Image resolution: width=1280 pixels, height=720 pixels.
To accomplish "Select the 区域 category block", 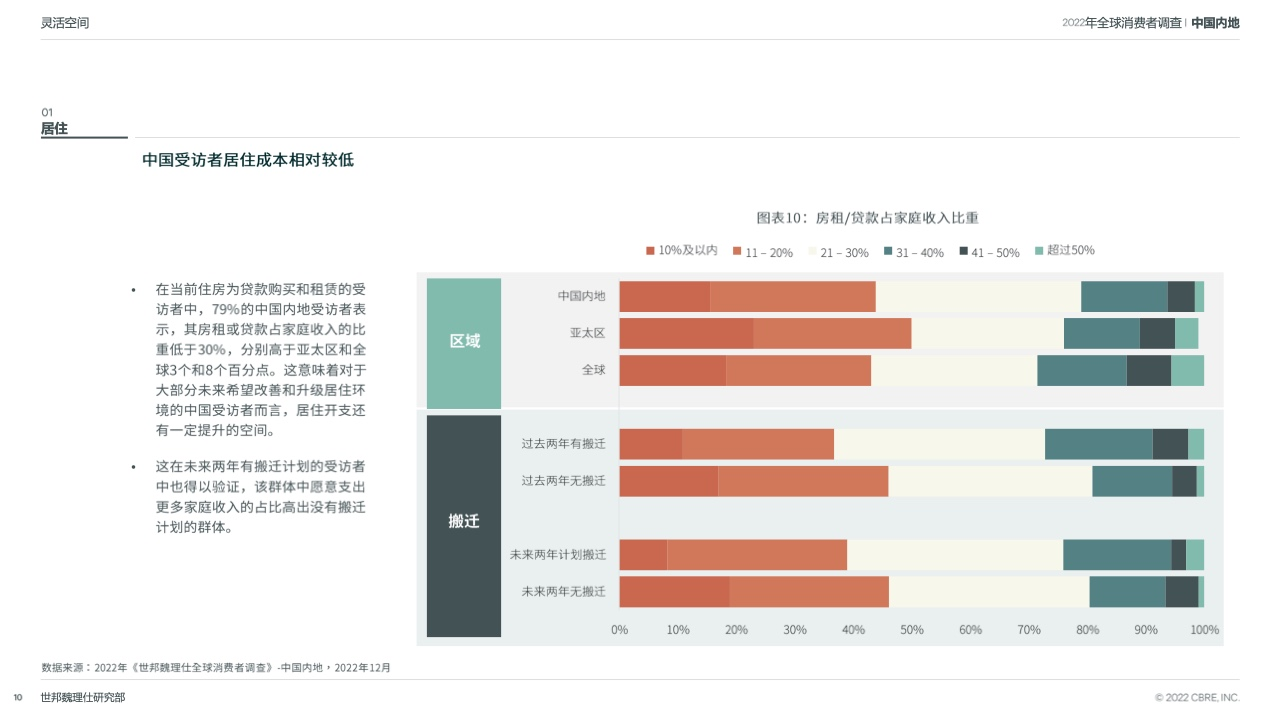I will point(464,342).
